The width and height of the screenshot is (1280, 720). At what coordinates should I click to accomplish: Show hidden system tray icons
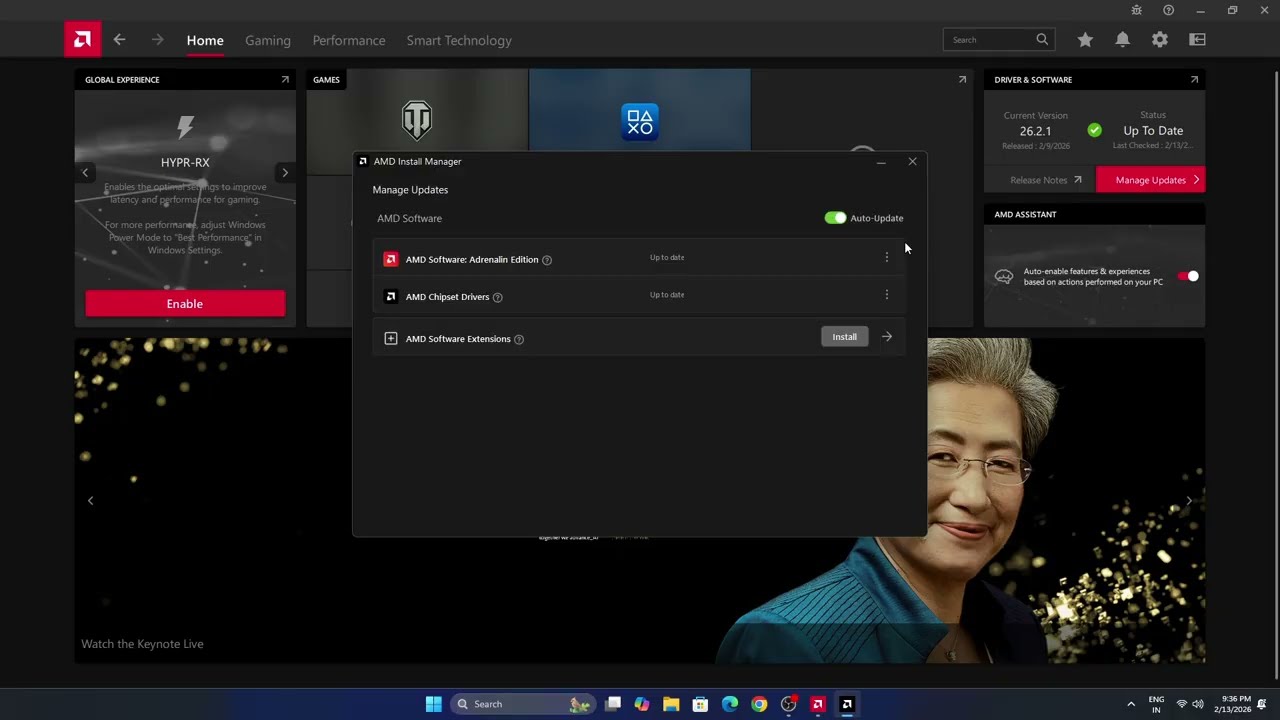click(1131, 704)
